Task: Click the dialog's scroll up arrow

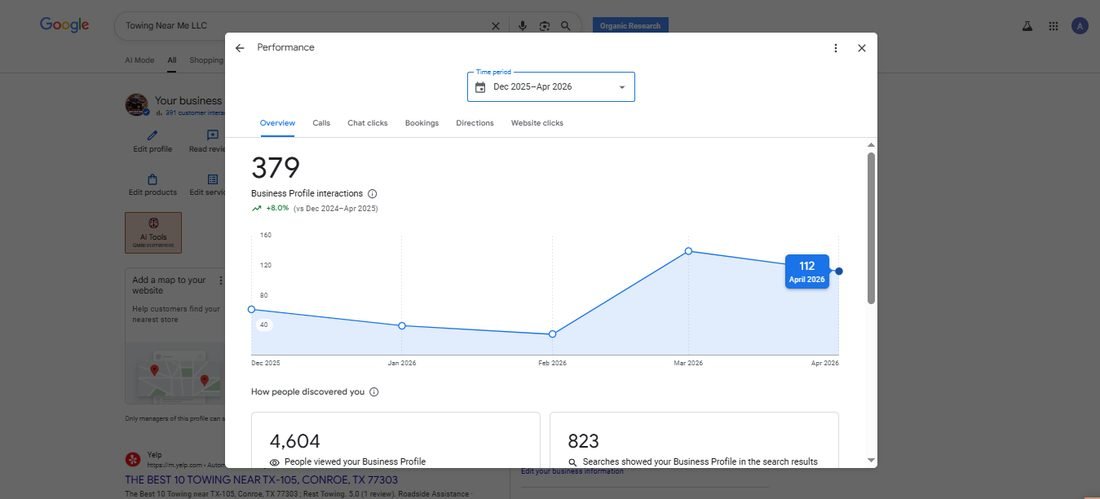Action: click(x=871, y=145)
